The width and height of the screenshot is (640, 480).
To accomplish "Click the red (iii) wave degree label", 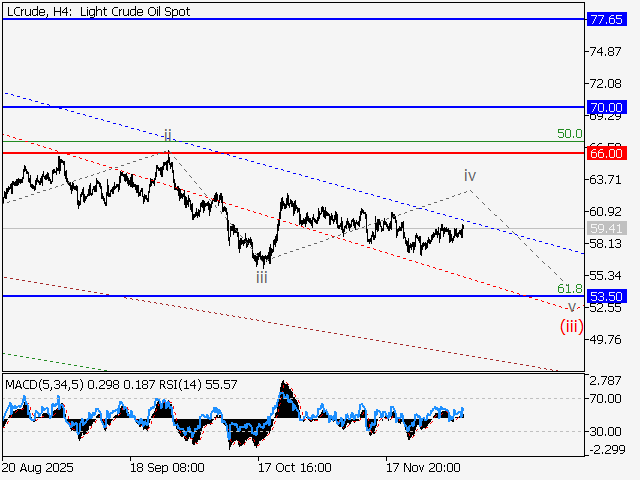I will point(571,325).
